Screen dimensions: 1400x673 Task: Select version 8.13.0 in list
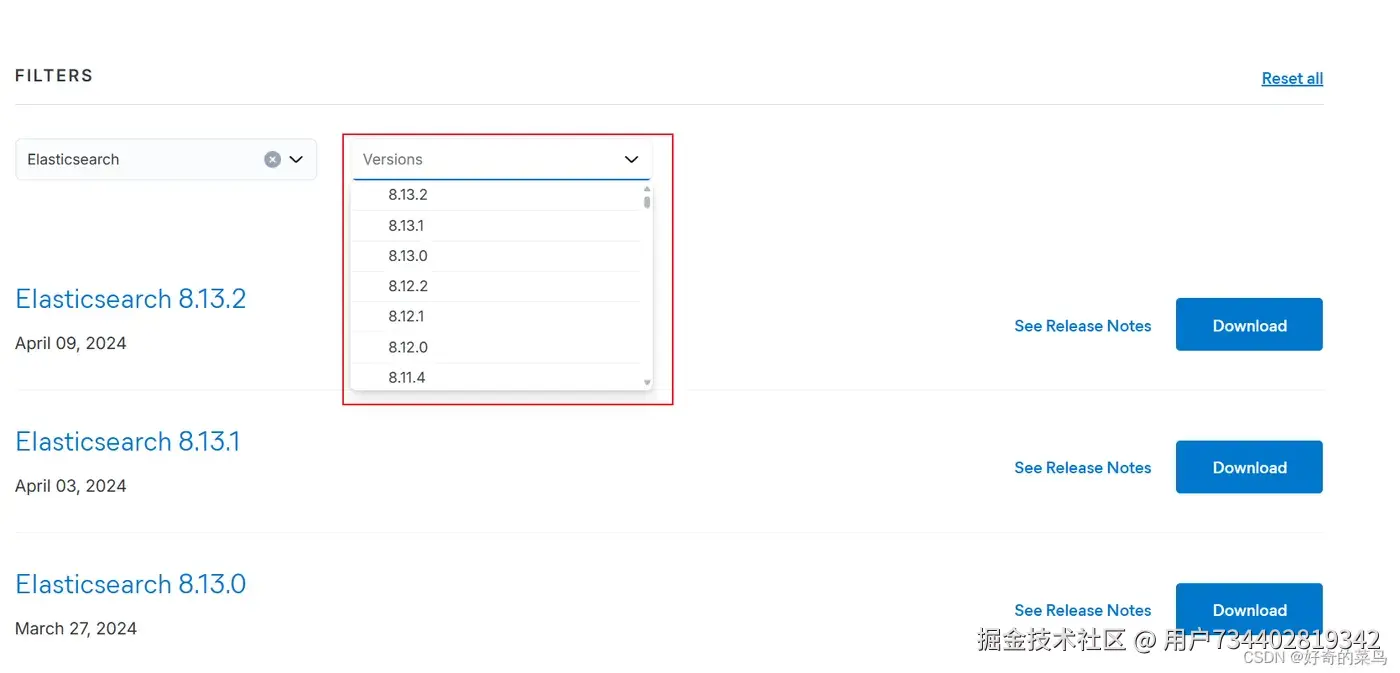497,256
